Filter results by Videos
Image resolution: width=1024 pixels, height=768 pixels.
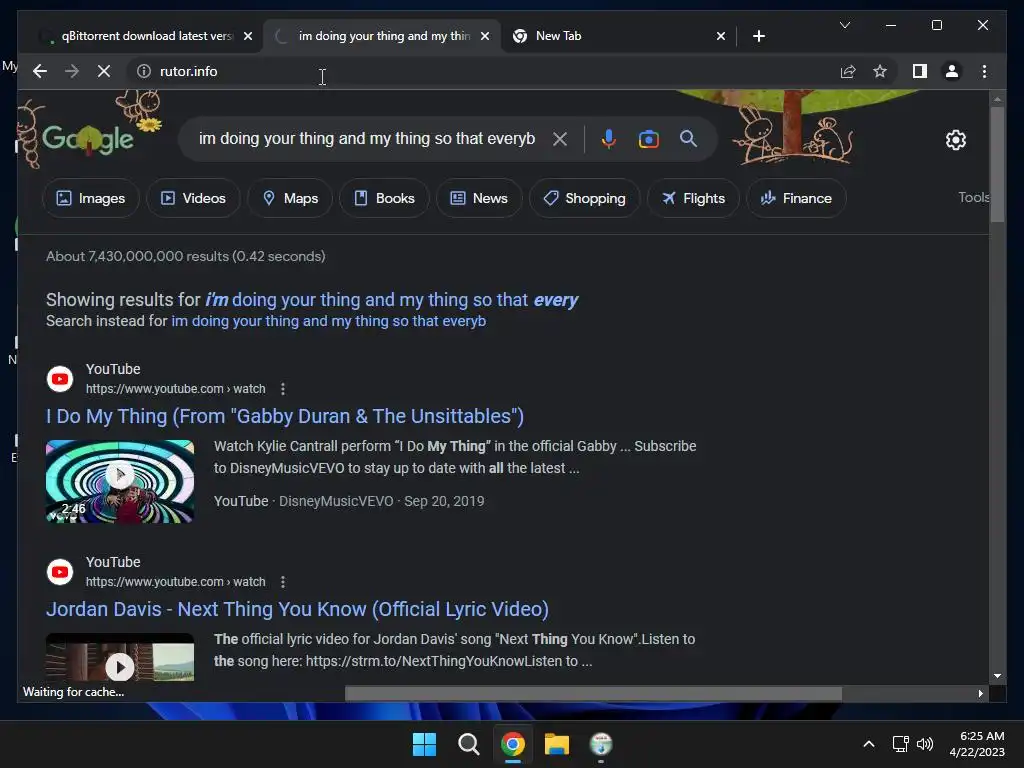coord(193,198)
